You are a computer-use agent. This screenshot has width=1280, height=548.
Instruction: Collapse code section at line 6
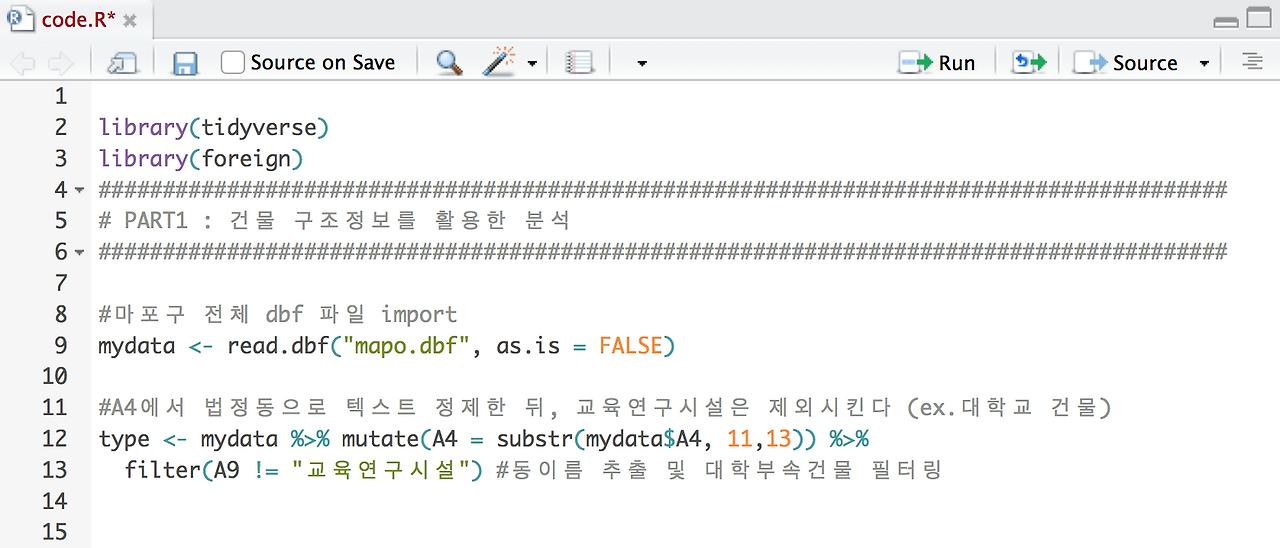[x=79, y=252]
